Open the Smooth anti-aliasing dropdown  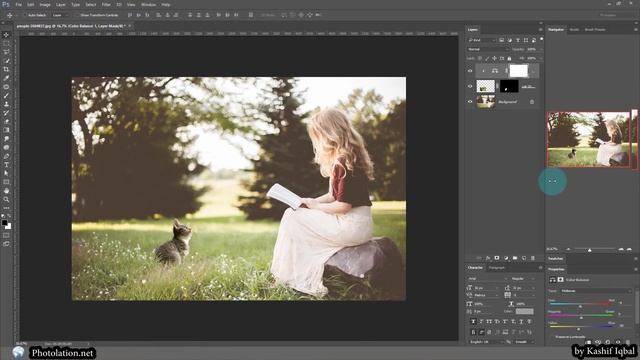[525, 342]
